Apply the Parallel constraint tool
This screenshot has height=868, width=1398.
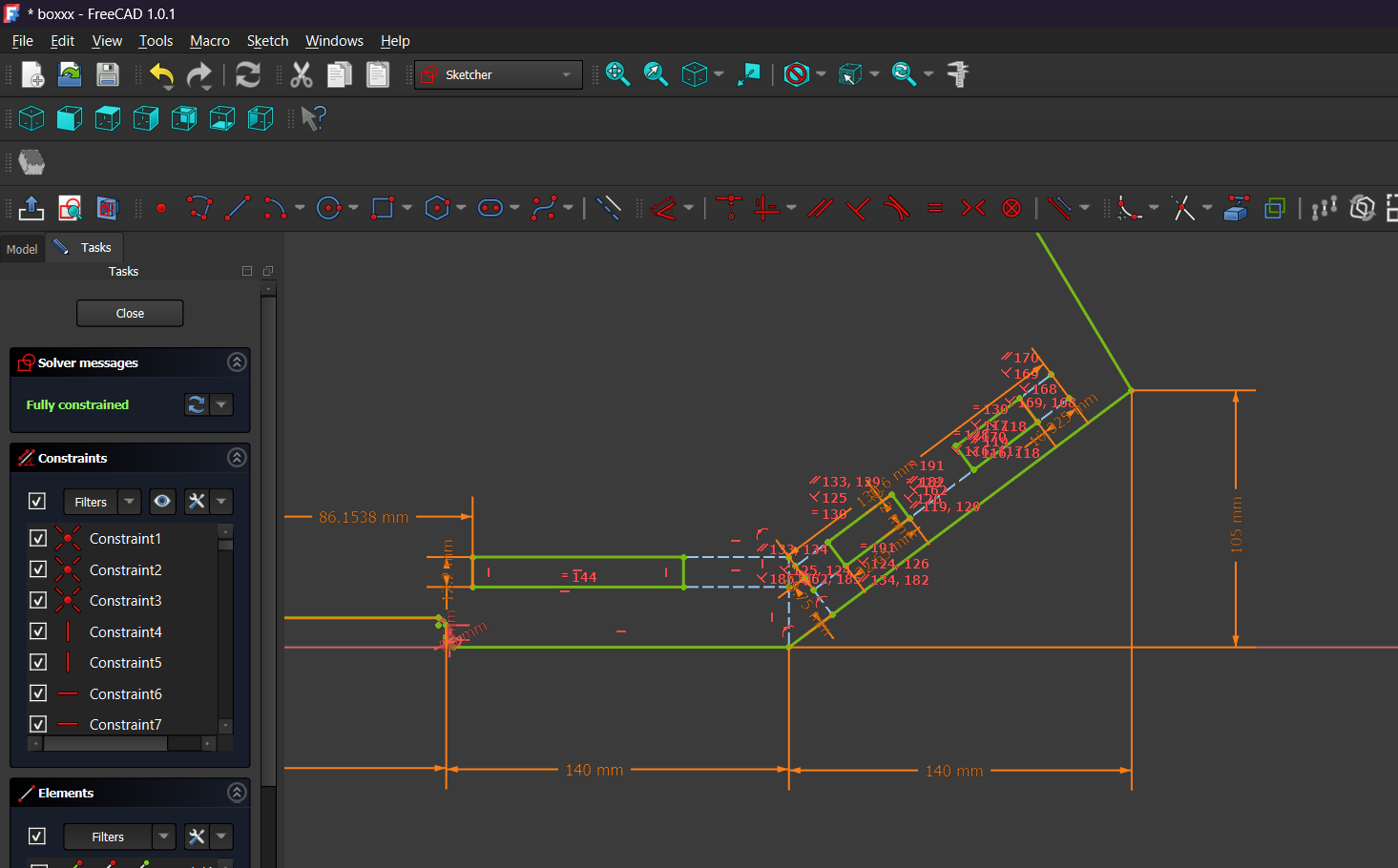click(821, 208)
